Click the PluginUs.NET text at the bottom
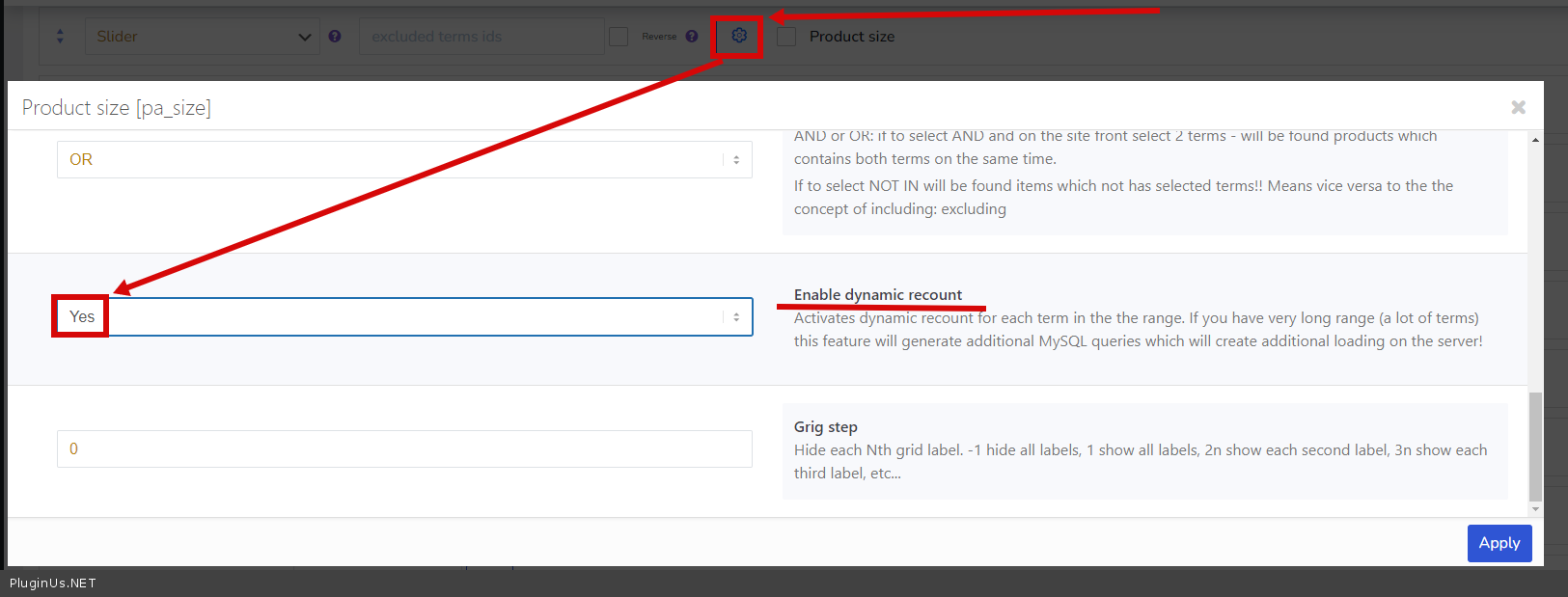The height and width of the screenshot is (597, 1568). click(53, 583)
